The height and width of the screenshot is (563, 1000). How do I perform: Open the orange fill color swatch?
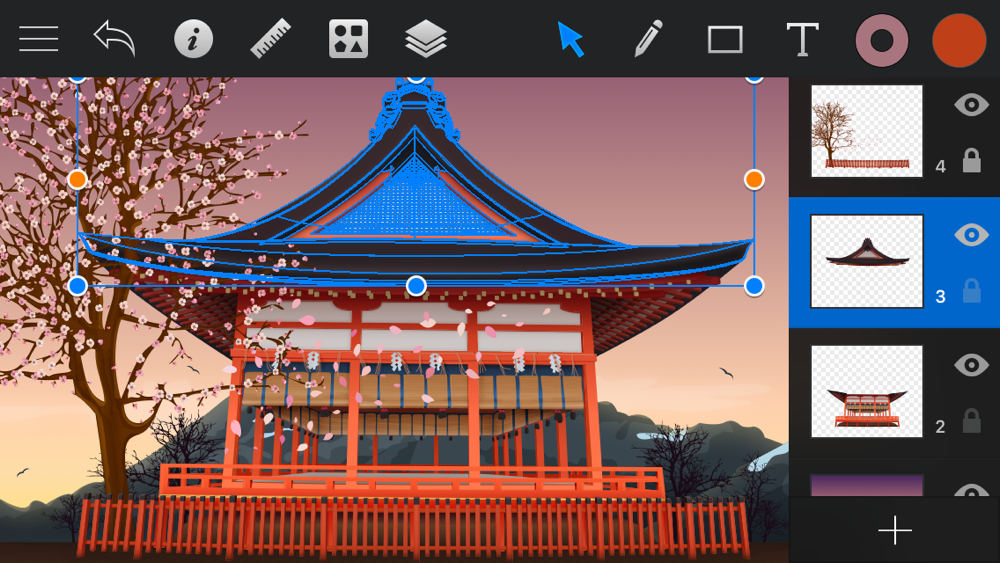(x=959, y=40)
